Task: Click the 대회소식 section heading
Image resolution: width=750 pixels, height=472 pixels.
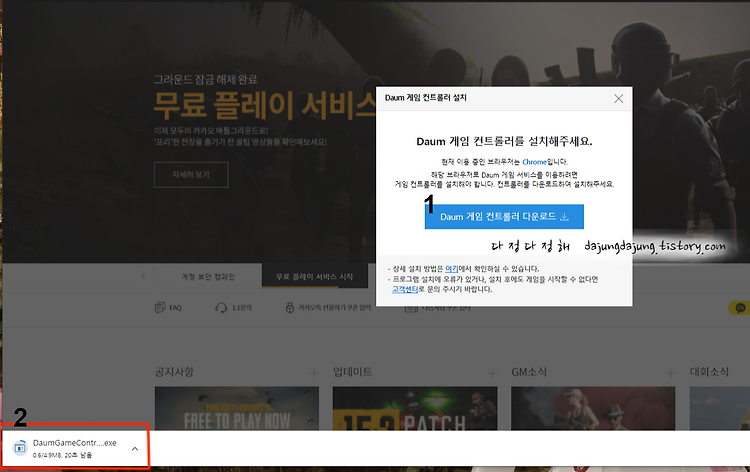Action: coord(709,372)
